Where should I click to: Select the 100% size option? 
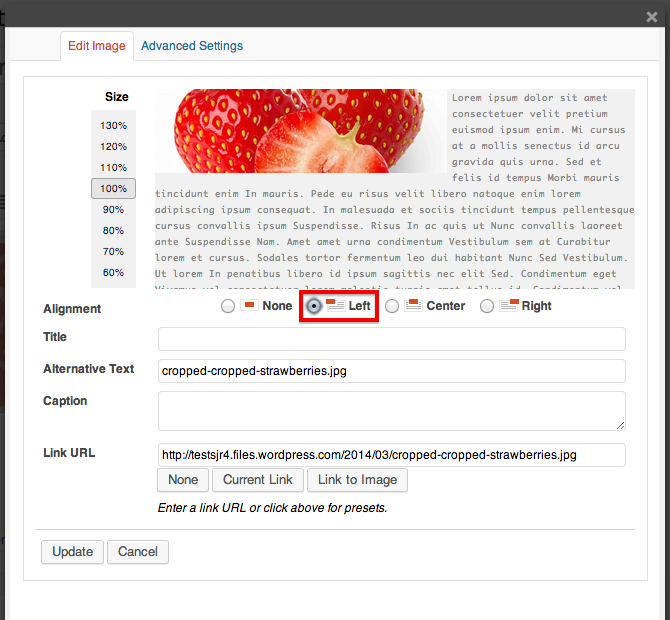tap(113, 189)
